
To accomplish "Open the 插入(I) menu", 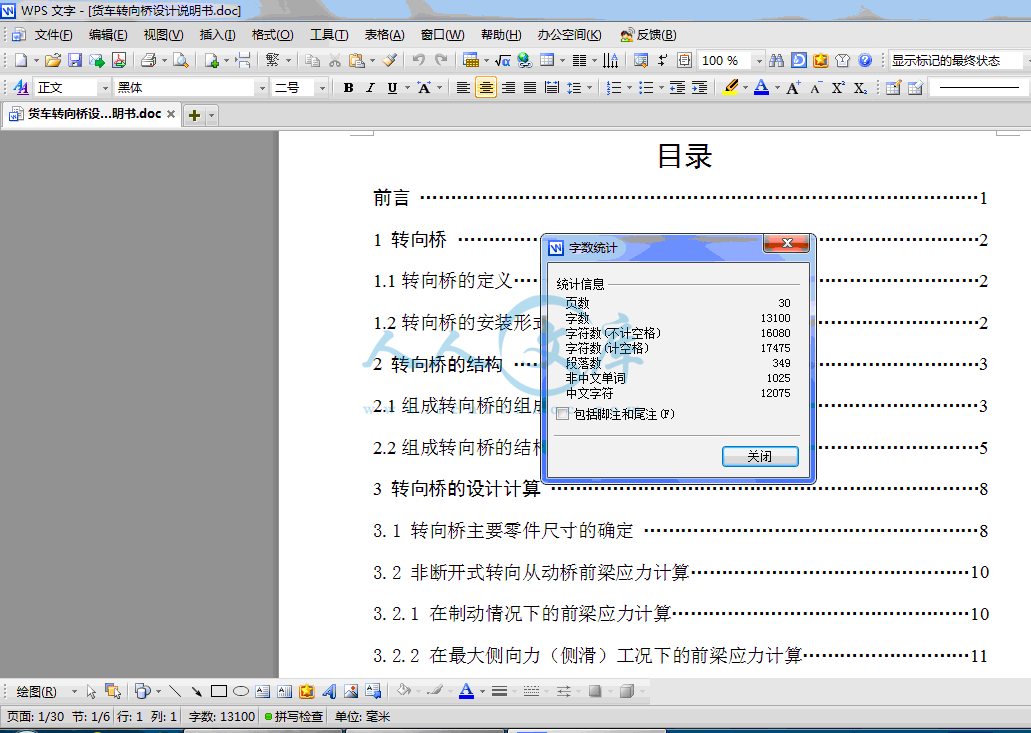I will point(218,35).
